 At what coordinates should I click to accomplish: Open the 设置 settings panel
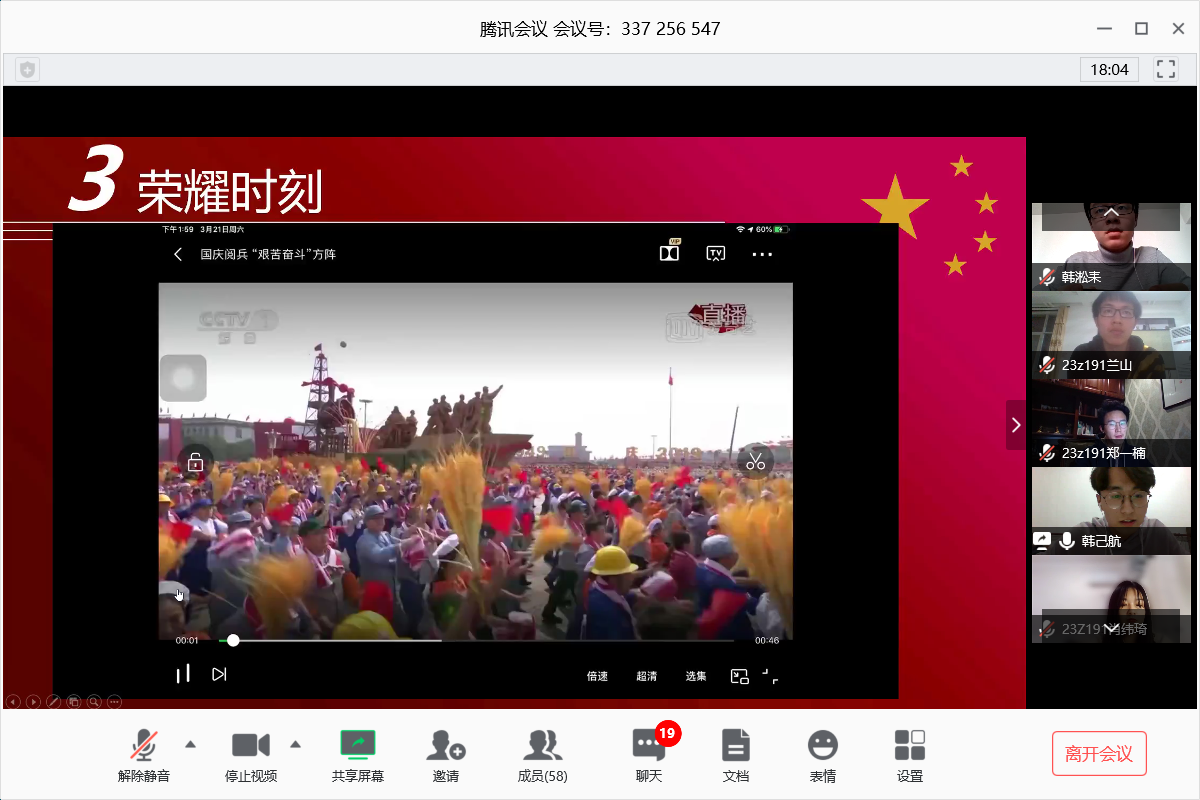point(910,746)
